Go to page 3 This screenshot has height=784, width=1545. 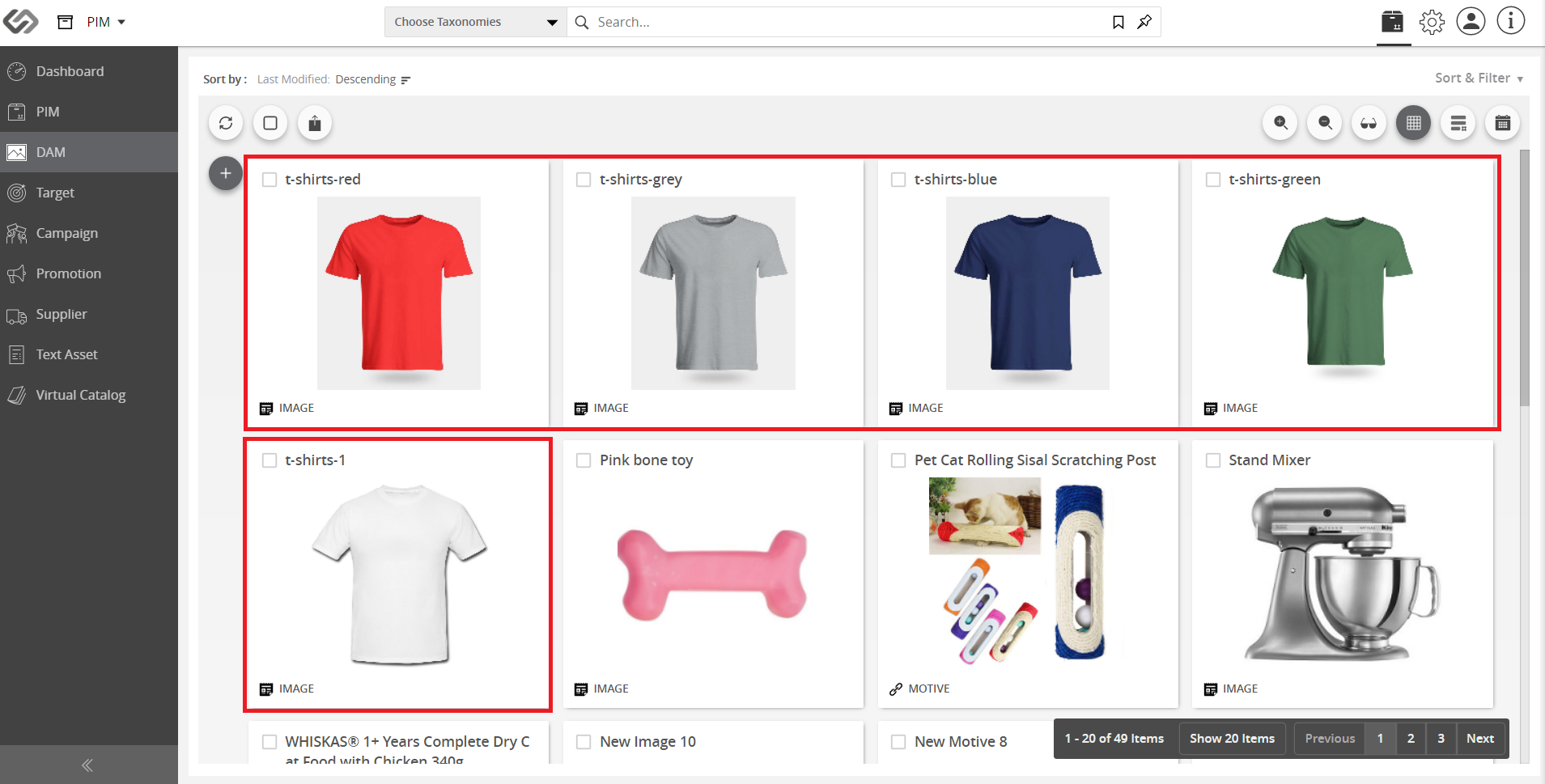click(x=1441, y=739)
